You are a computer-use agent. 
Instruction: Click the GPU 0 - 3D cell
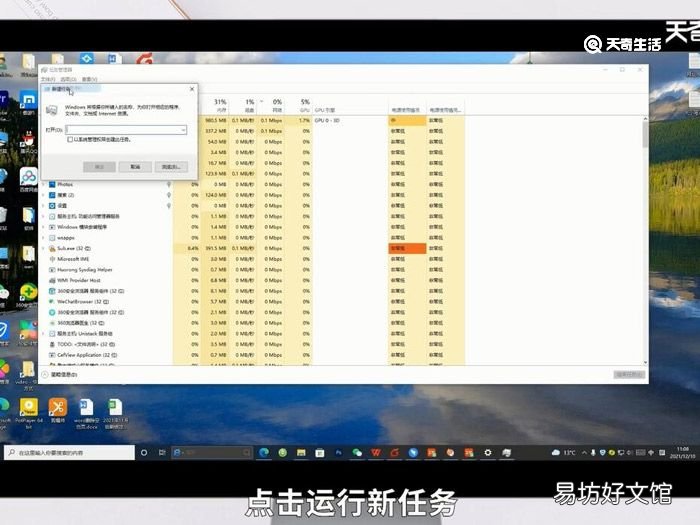coord(350,121)
